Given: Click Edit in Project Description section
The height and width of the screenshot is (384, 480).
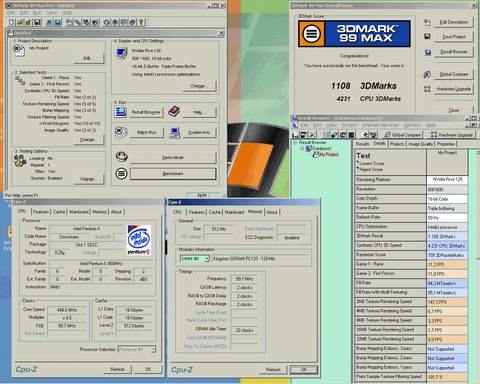Looking at the screenshot, I should coord(88,58).
